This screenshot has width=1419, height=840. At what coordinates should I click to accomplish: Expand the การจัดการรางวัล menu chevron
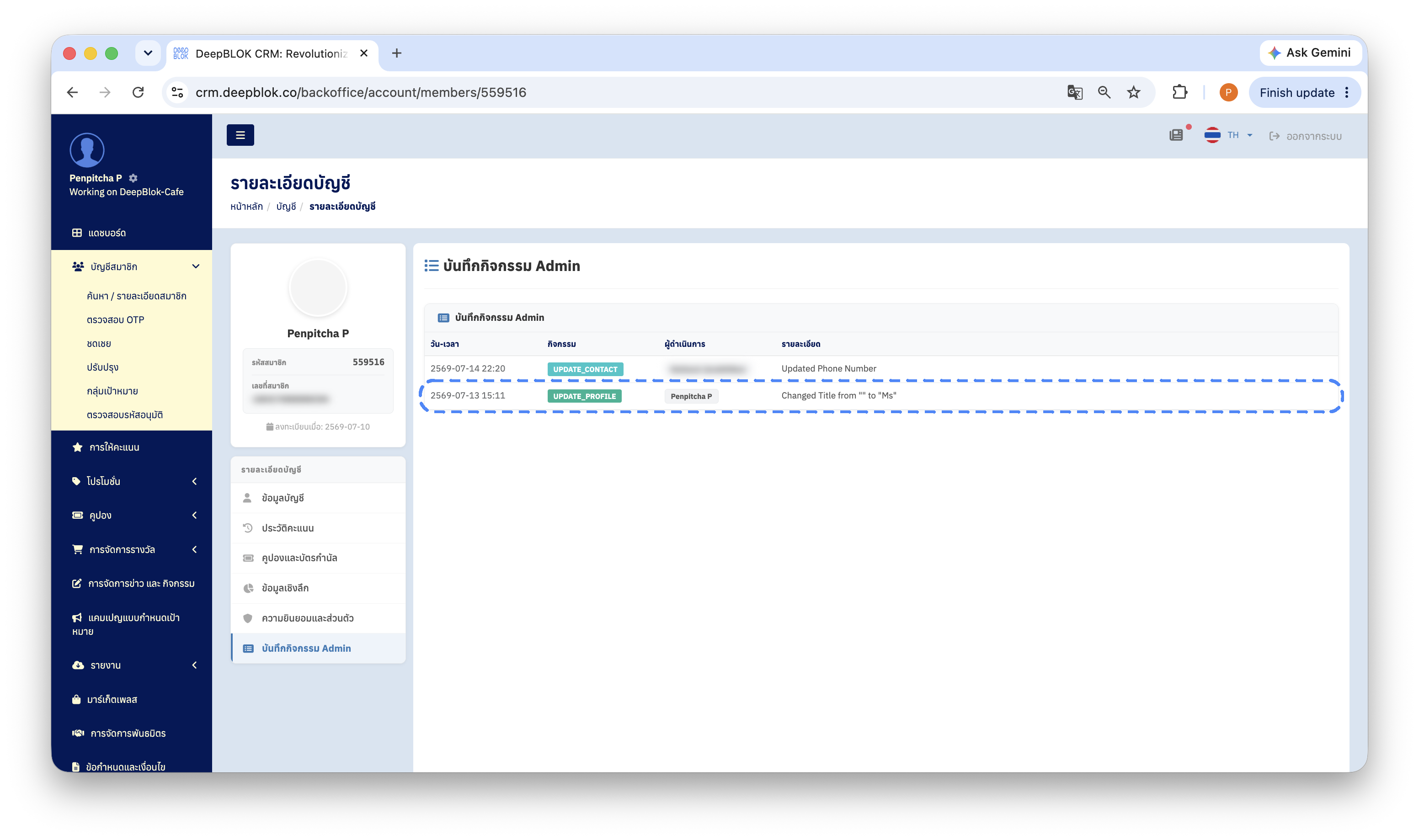tap(195, 550)
